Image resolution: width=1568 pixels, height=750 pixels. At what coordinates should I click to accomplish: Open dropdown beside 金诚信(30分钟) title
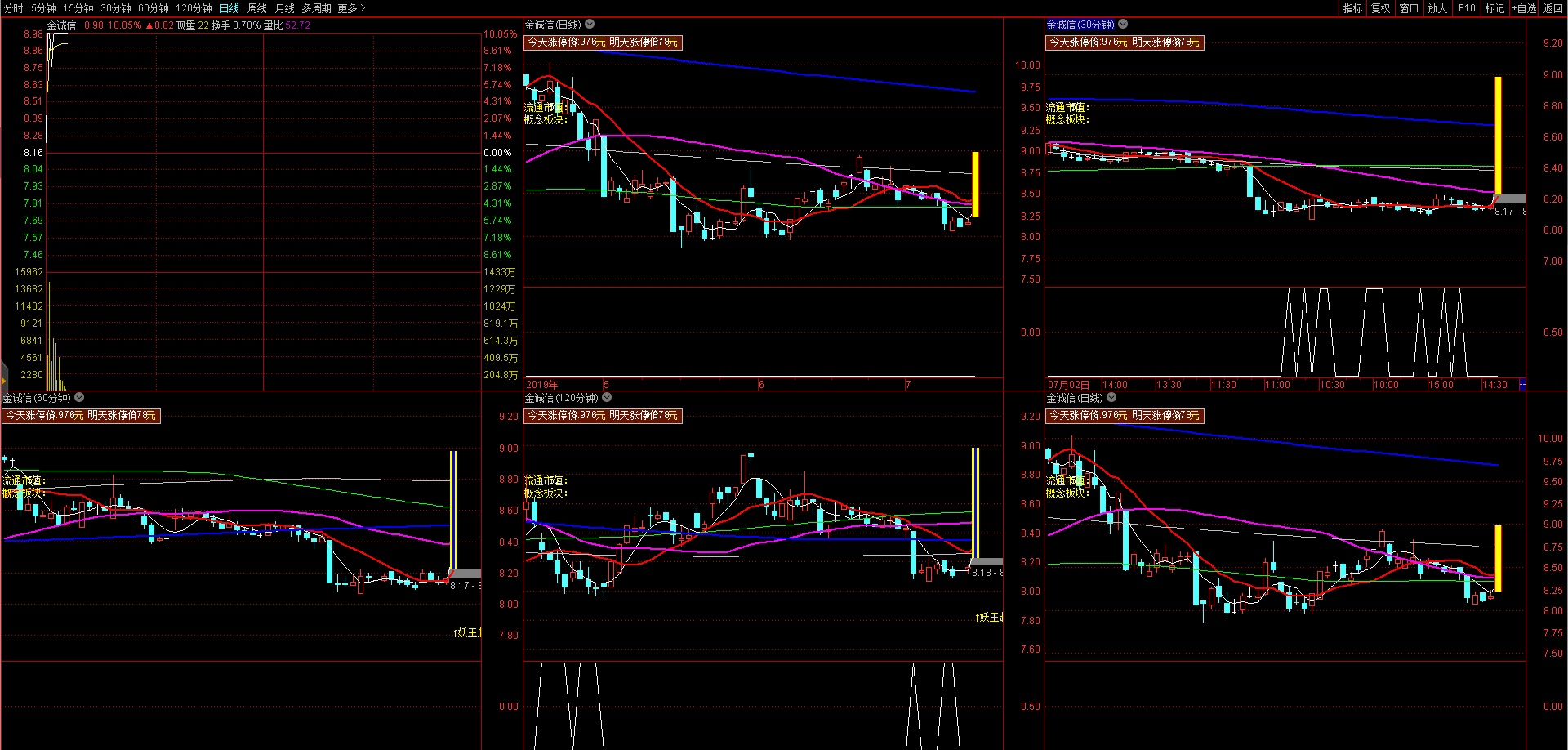click(x=1123, y=25)
